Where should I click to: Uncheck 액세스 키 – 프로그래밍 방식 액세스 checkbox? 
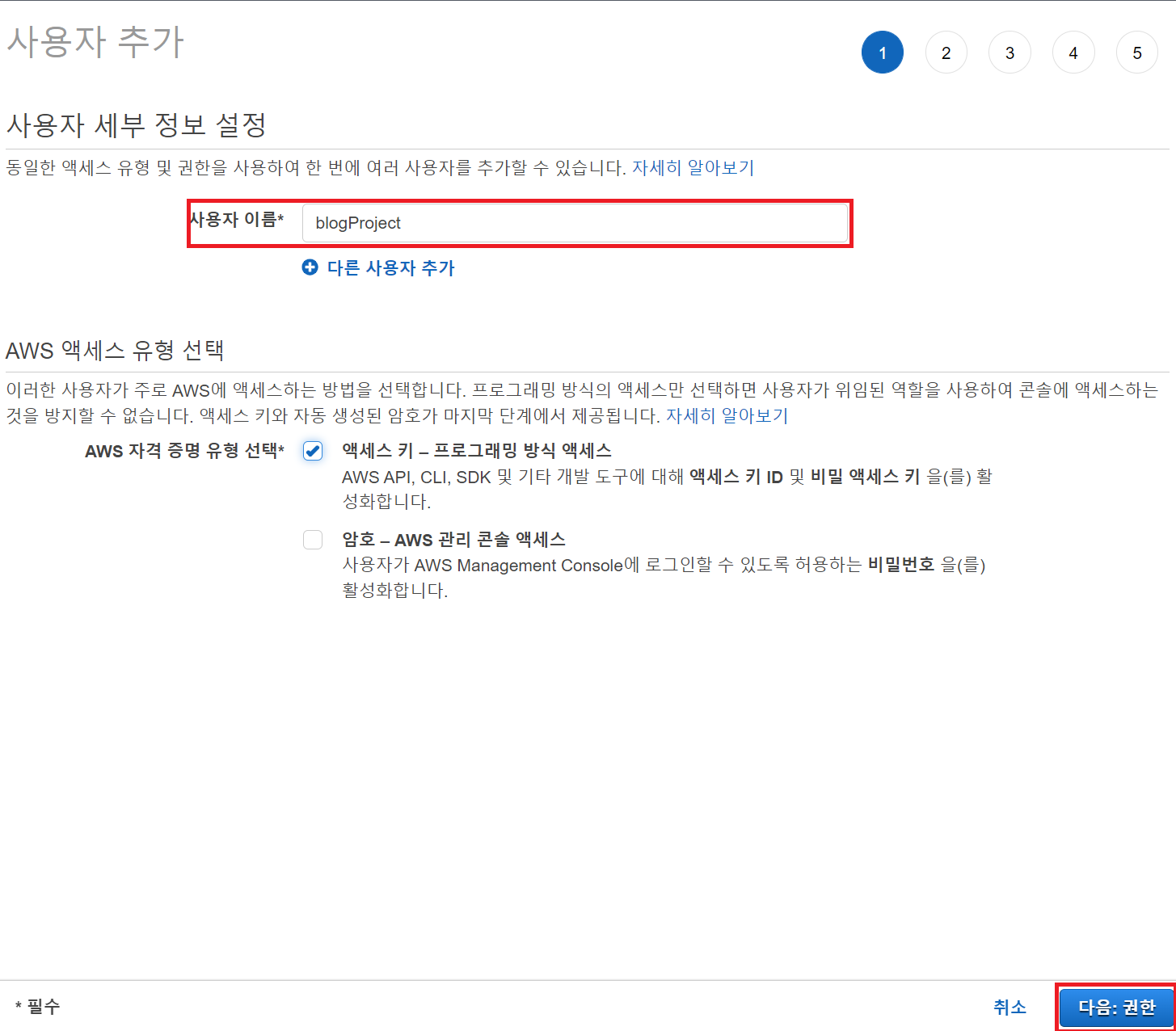click(x=313, y=451)
